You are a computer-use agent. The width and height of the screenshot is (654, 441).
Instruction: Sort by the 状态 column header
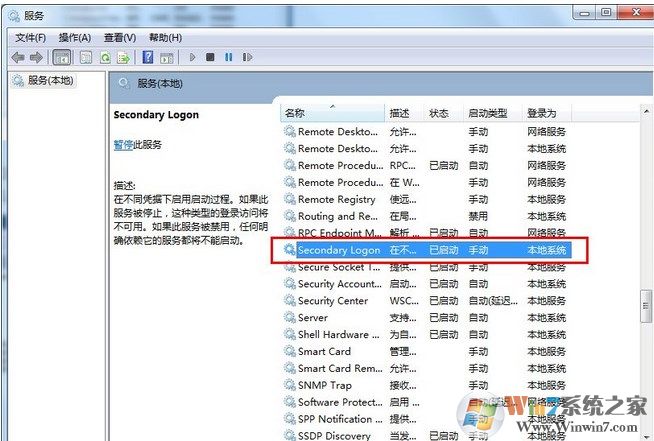443,113
